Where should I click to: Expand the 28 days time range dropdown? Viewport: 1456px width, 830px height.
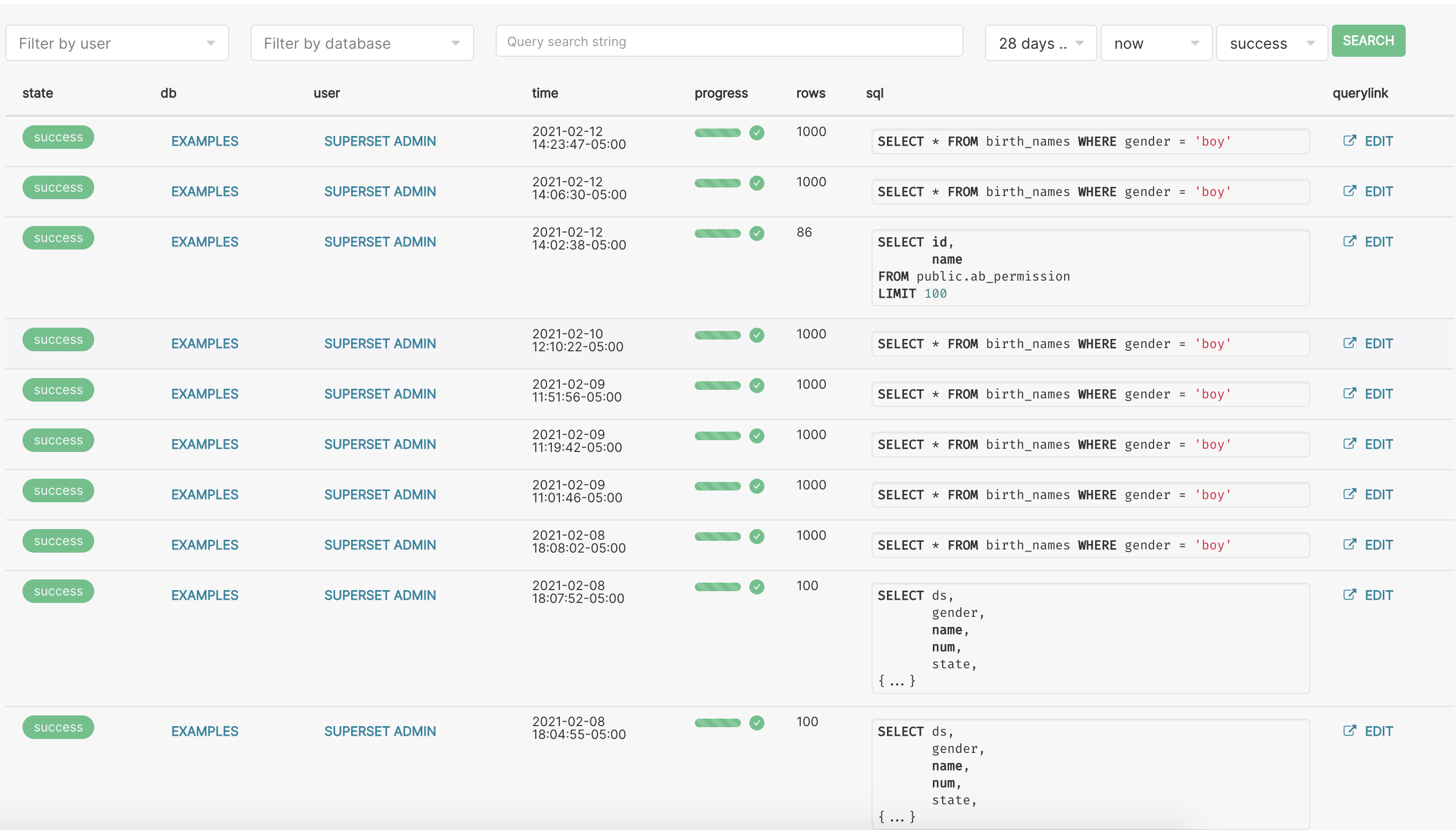(x=1040, y=43)
